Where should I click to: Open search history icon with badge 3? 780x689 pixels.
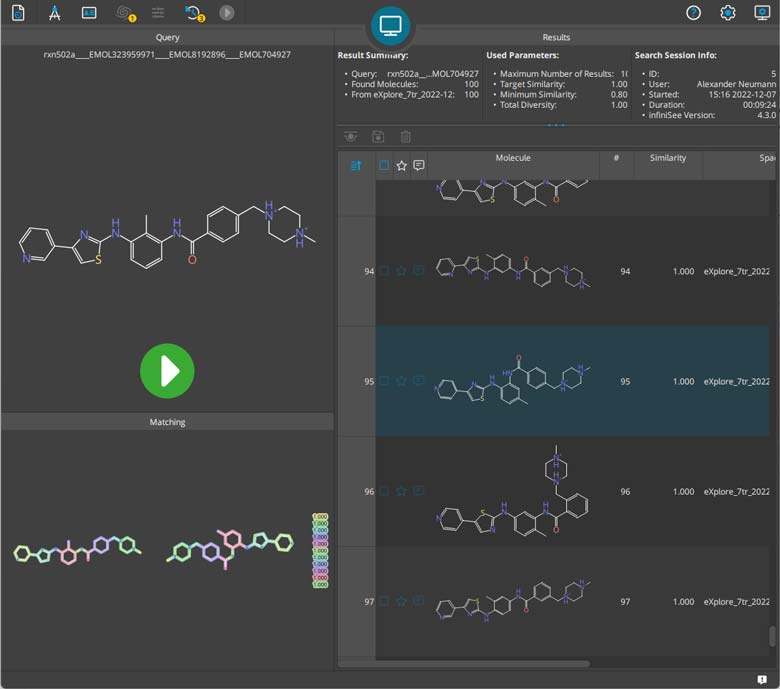click(x=194, y=13)
